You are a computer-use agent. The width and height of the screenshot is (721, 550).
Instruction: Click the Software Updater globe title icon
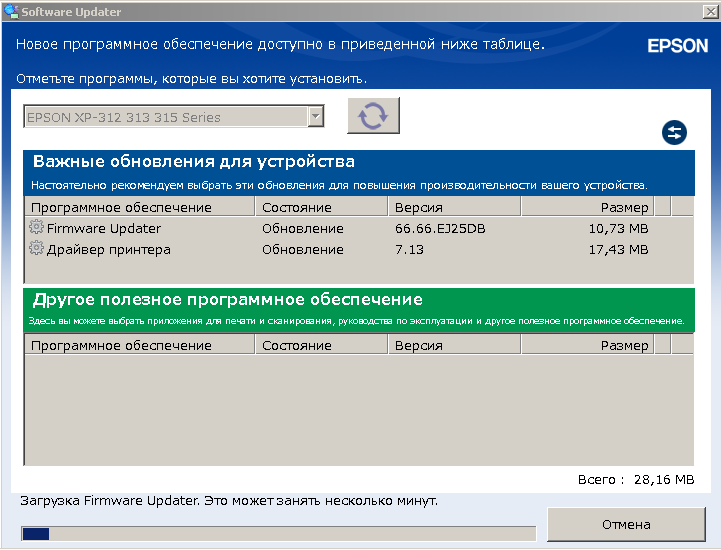(x=11, y=11)
